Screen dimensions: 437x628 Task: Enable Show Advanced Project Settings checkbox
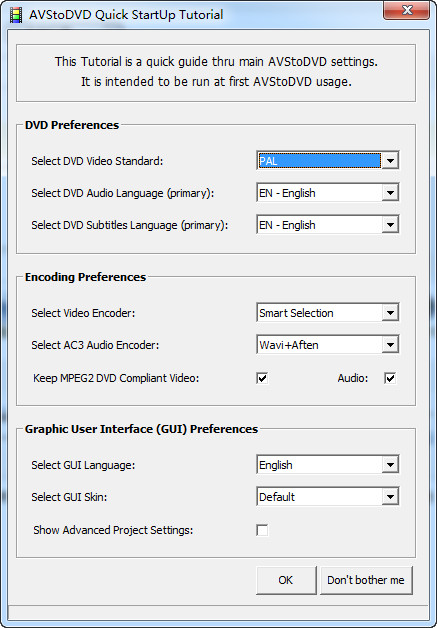(262, 530)
